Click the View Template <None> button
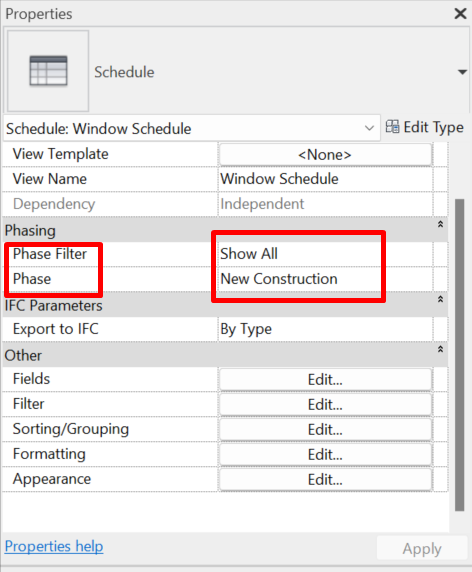The width and height of the screenshot is (472, 572). (x=325, y=155)
